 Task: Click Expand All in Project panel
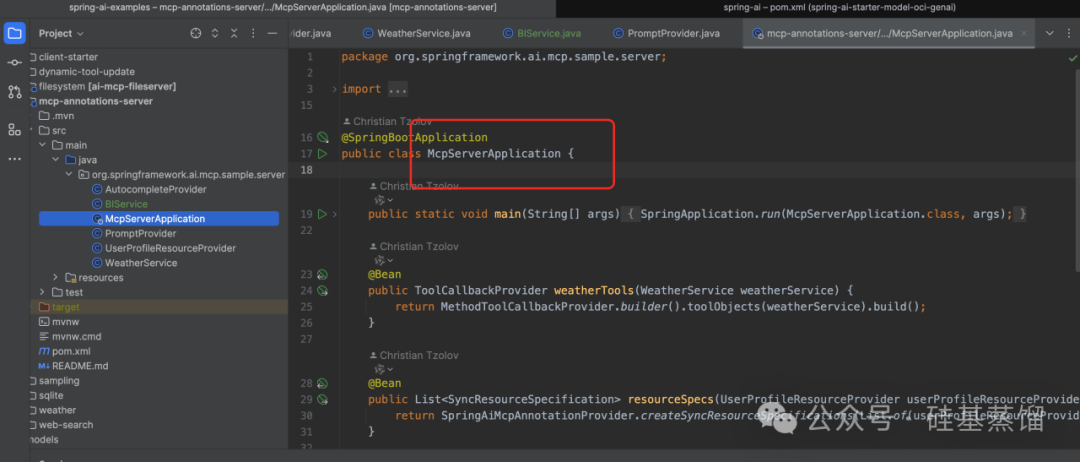215,33
